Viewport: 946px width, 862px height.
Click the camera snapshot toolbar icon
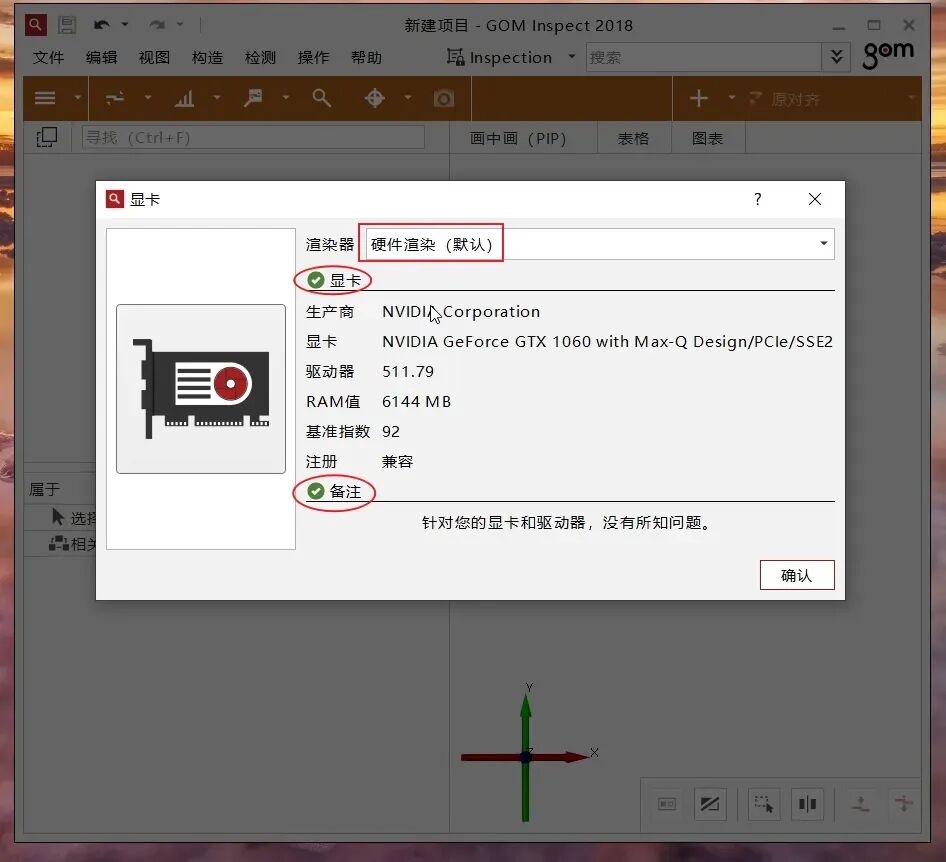click(x=443, y=98)
